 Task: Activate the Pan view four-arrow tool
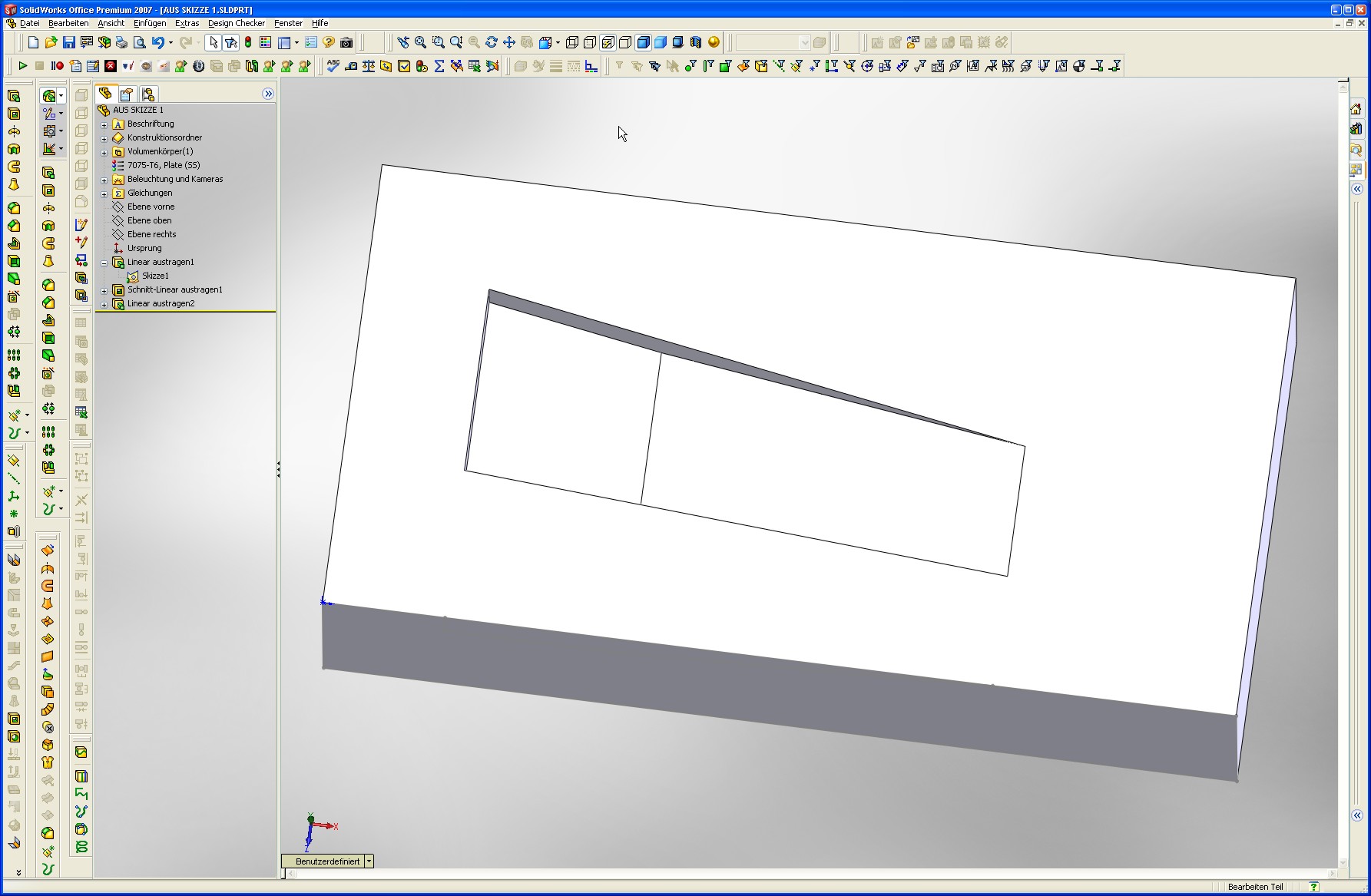(509, 42)
